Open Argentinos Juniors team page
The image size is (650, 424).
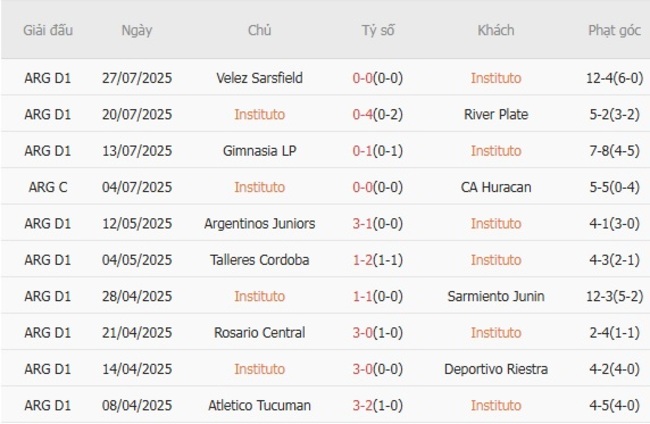coord(259,223)
